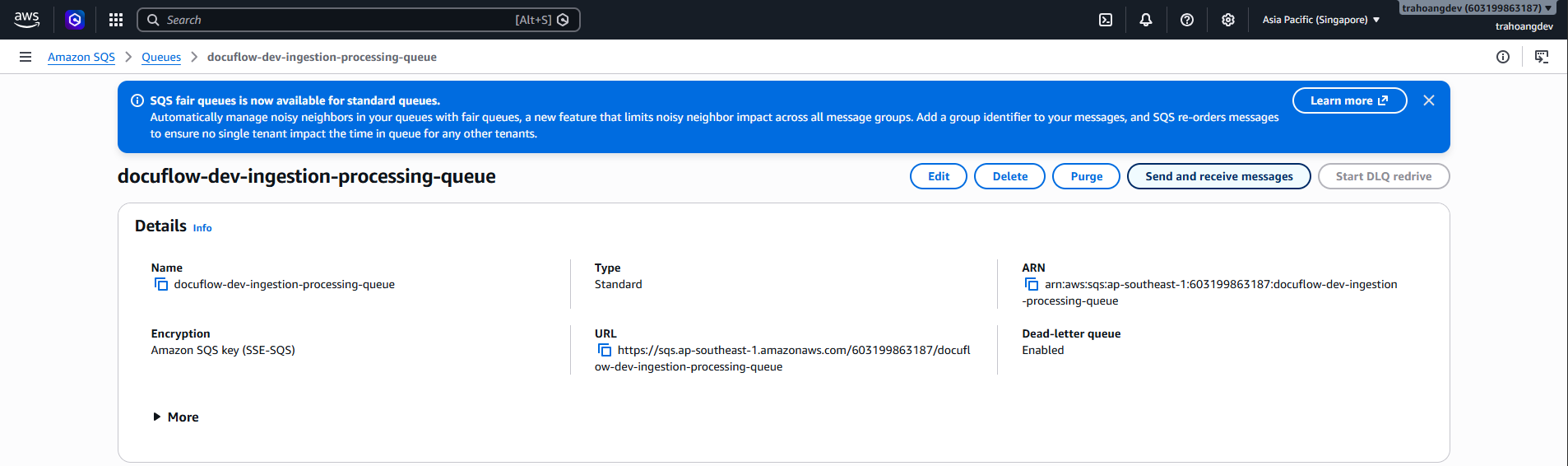The height and width of the screenshot is (466, 1568).
Task: Click Send and receive messages
Action: tap(1218, 176)
